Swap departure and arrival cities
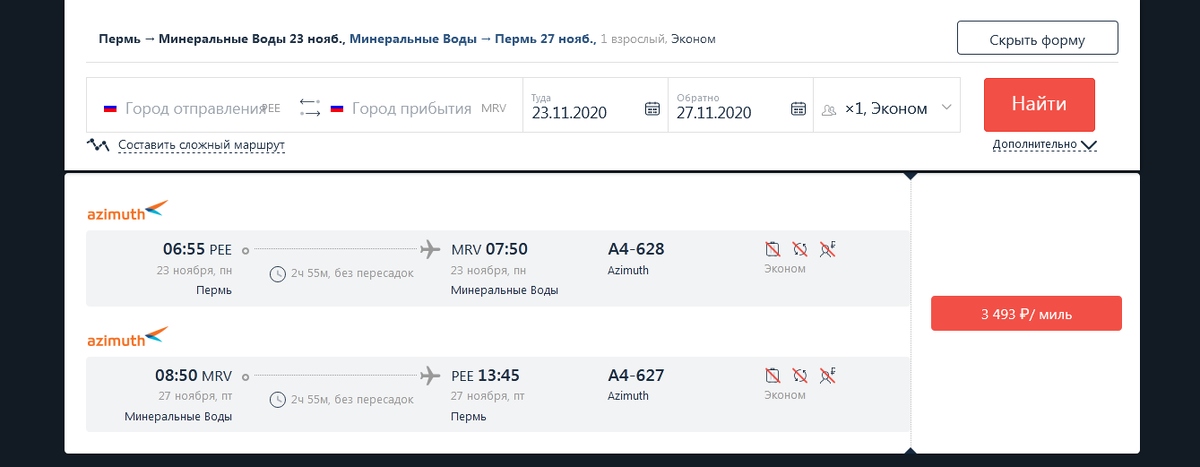Image resolution: width=1200 pixels, height=467 pixels. 309,108
